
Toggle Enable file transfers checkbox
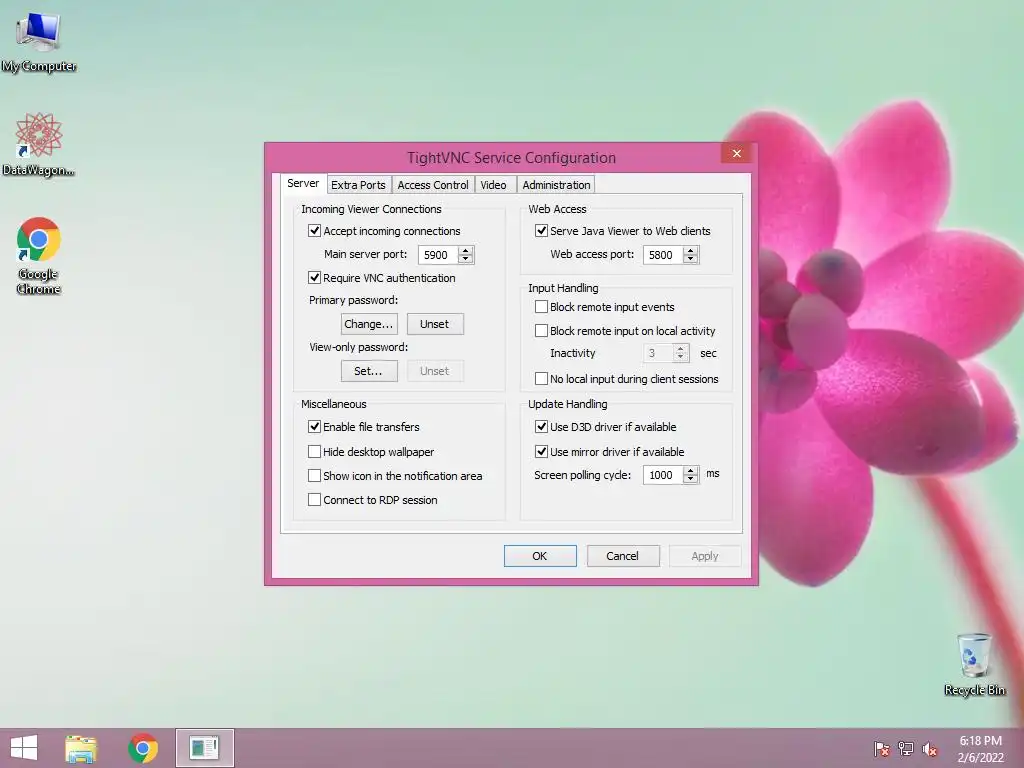[x=314, y=426]
